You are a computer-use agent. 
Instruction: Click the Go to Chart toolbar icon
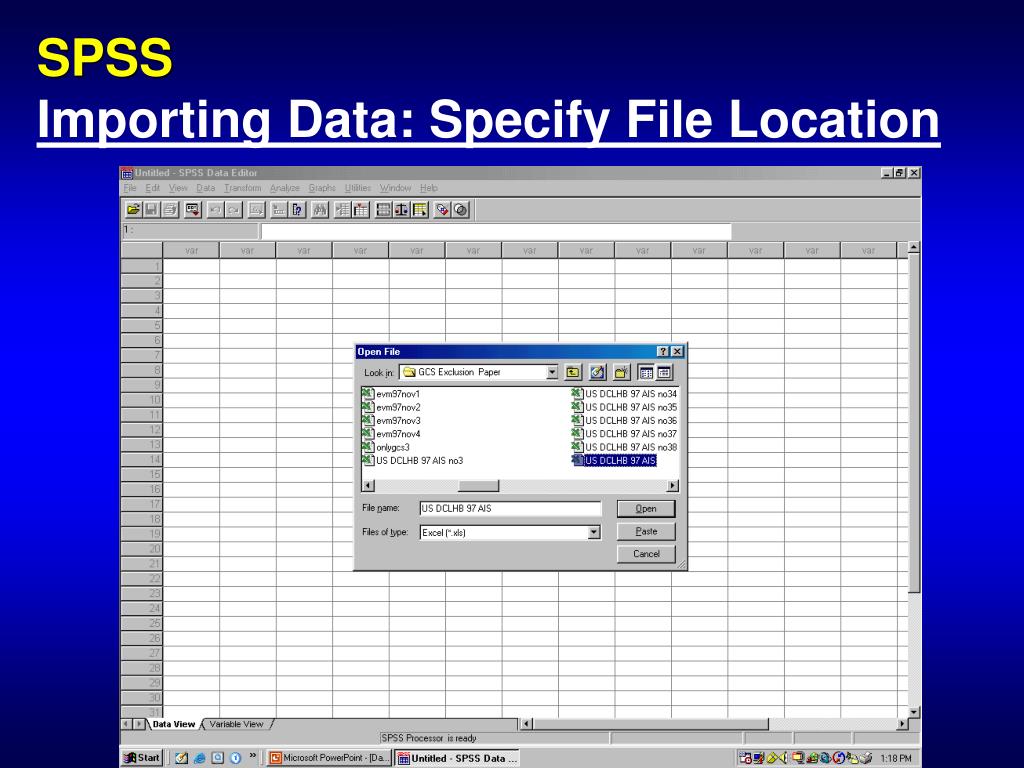pos(256,210)
